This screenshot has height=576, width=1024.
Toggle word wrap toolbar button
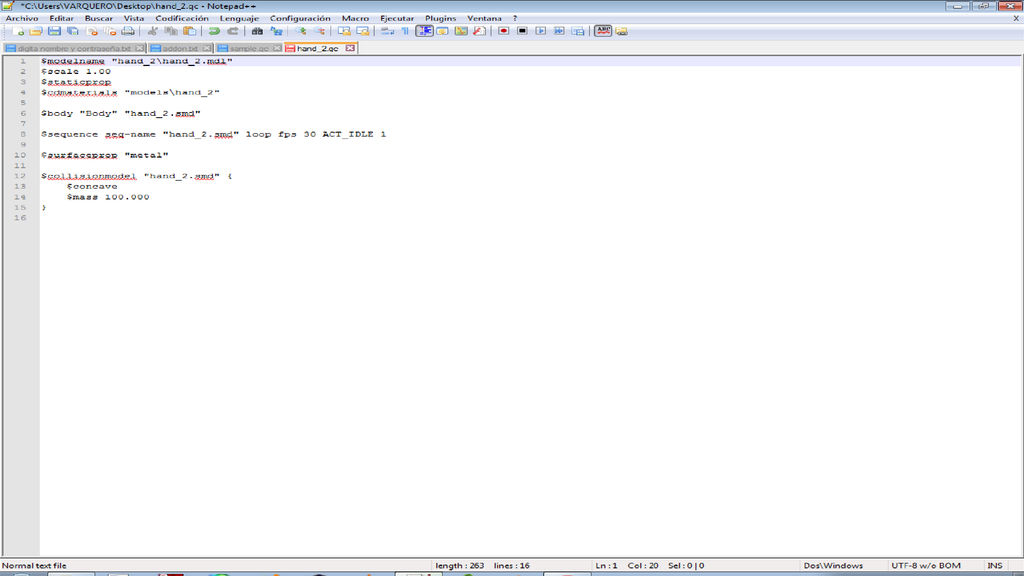(387, 31)
